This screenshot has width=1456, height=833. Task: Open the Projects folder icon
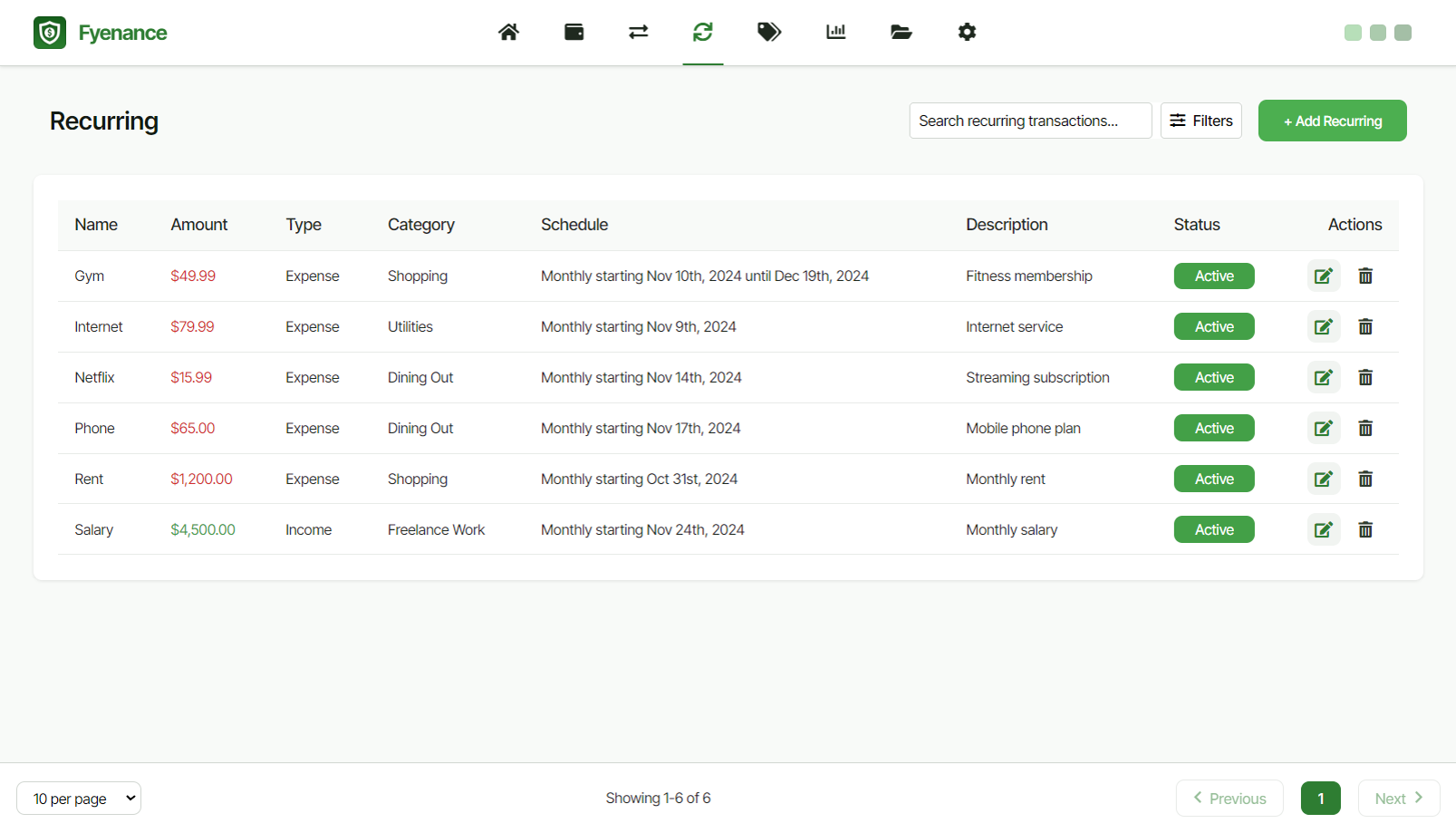(x=901, y=32)
